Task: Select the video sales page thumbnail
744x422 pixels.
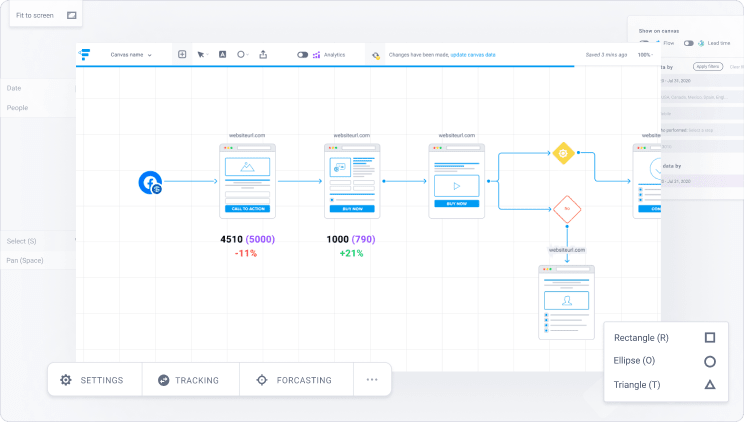Action: coord(456,181)
